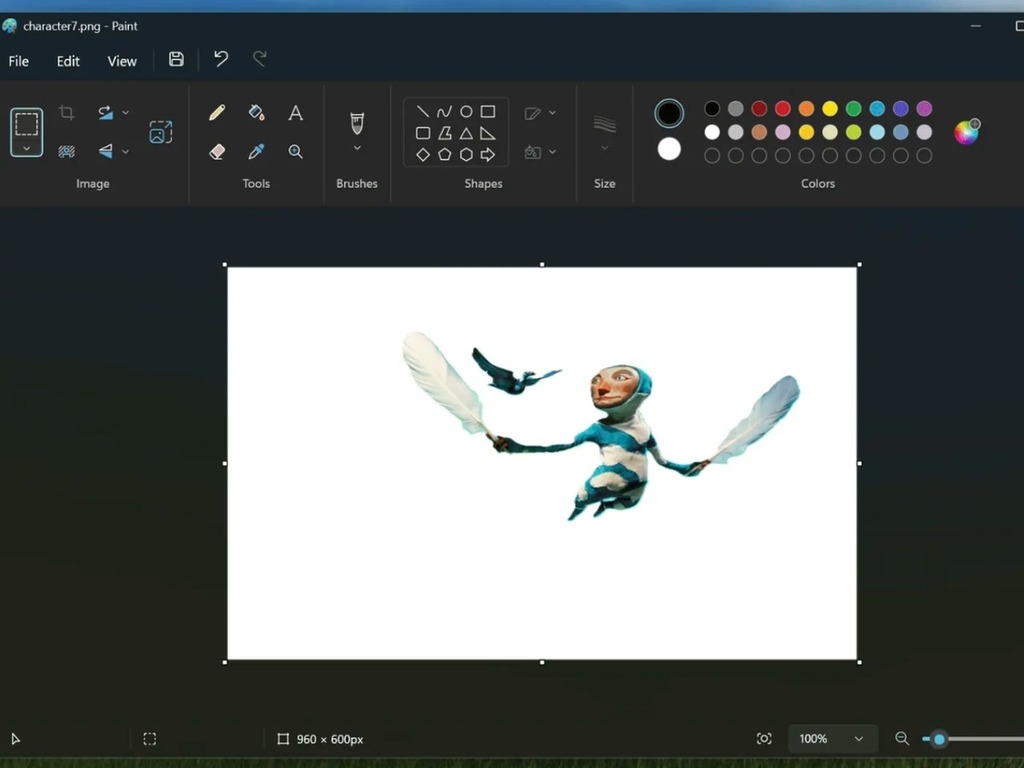Image resolution: width=1024 pixels, height=768 pixels.
Task: Open Edit colors rainbow wheel
Action: tap(967, 132)
